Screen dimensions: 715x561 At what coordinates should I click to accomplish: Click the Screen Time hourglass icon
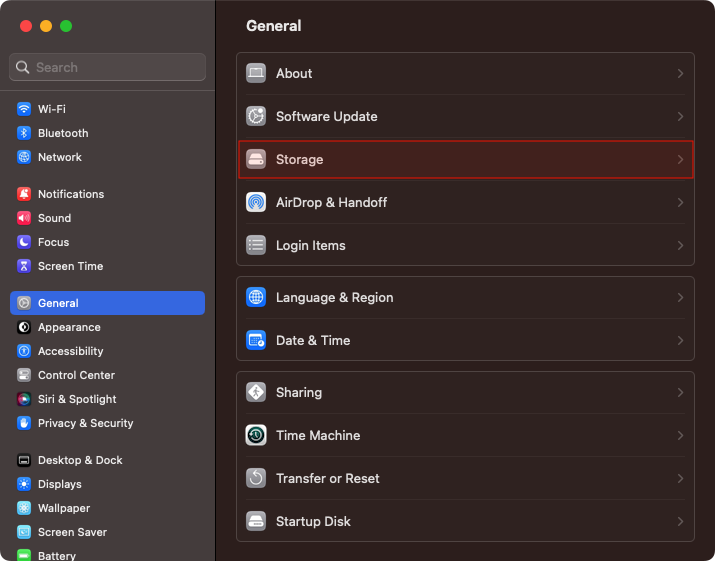[x=24, y=266]
